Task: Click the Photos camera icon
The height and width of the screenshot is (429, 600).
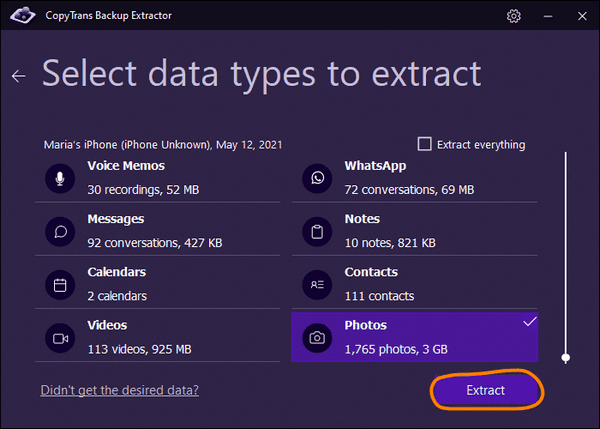Action: click(x=317, y=338)
